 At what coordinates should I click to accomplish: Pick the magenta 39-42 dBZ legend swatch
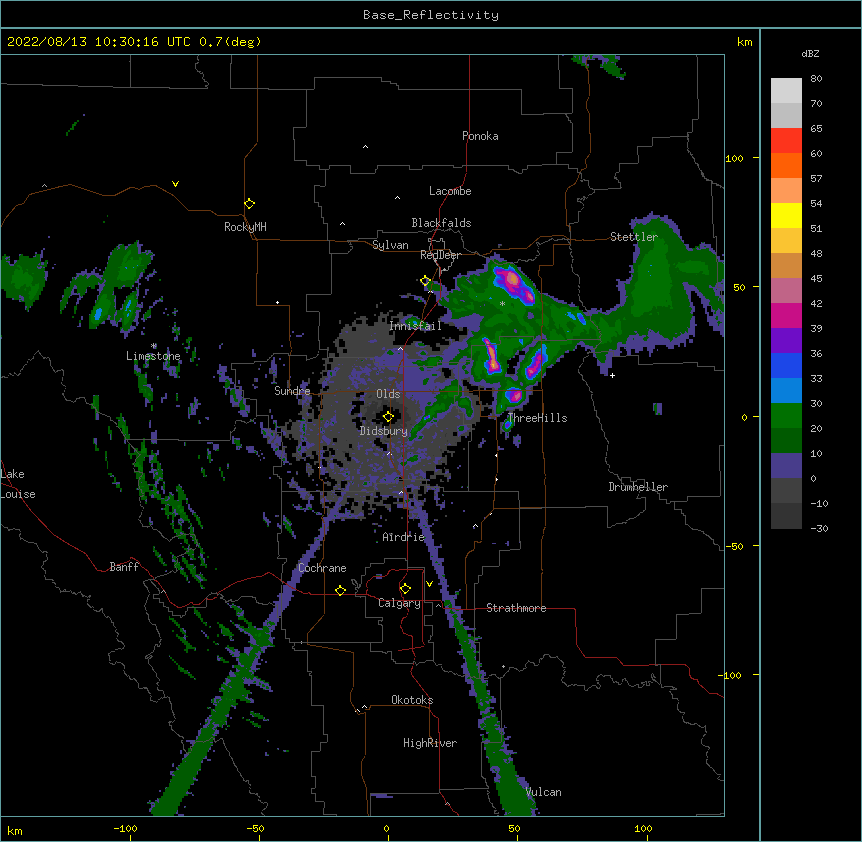click(x=786, y=315)
